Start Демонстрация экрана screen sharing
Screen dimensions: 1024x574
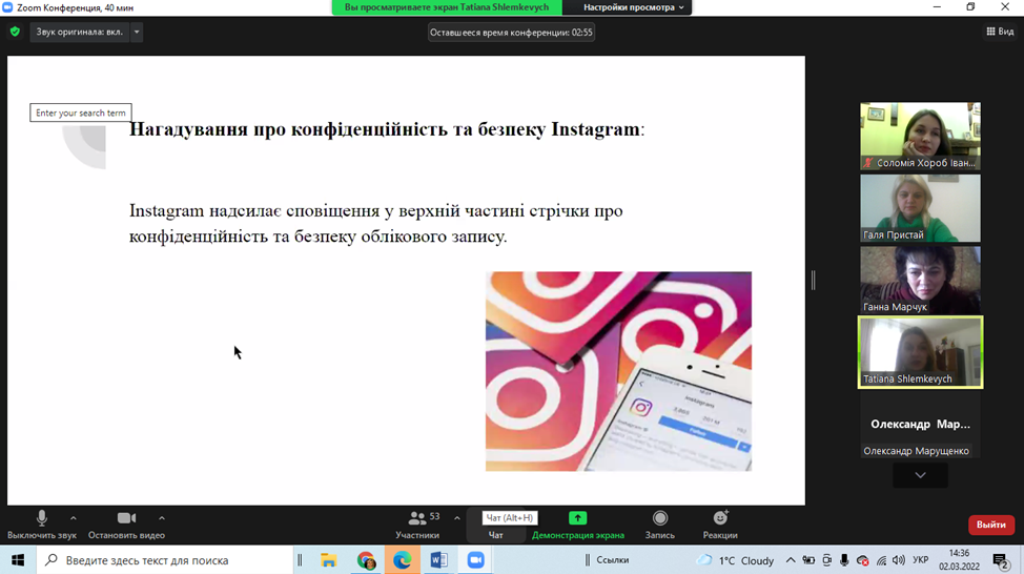coord(578,525)
